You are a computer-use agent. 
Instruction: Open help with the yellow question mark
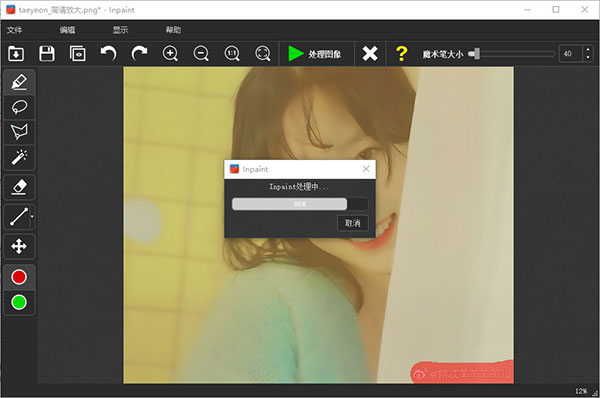tap(401, 54)
